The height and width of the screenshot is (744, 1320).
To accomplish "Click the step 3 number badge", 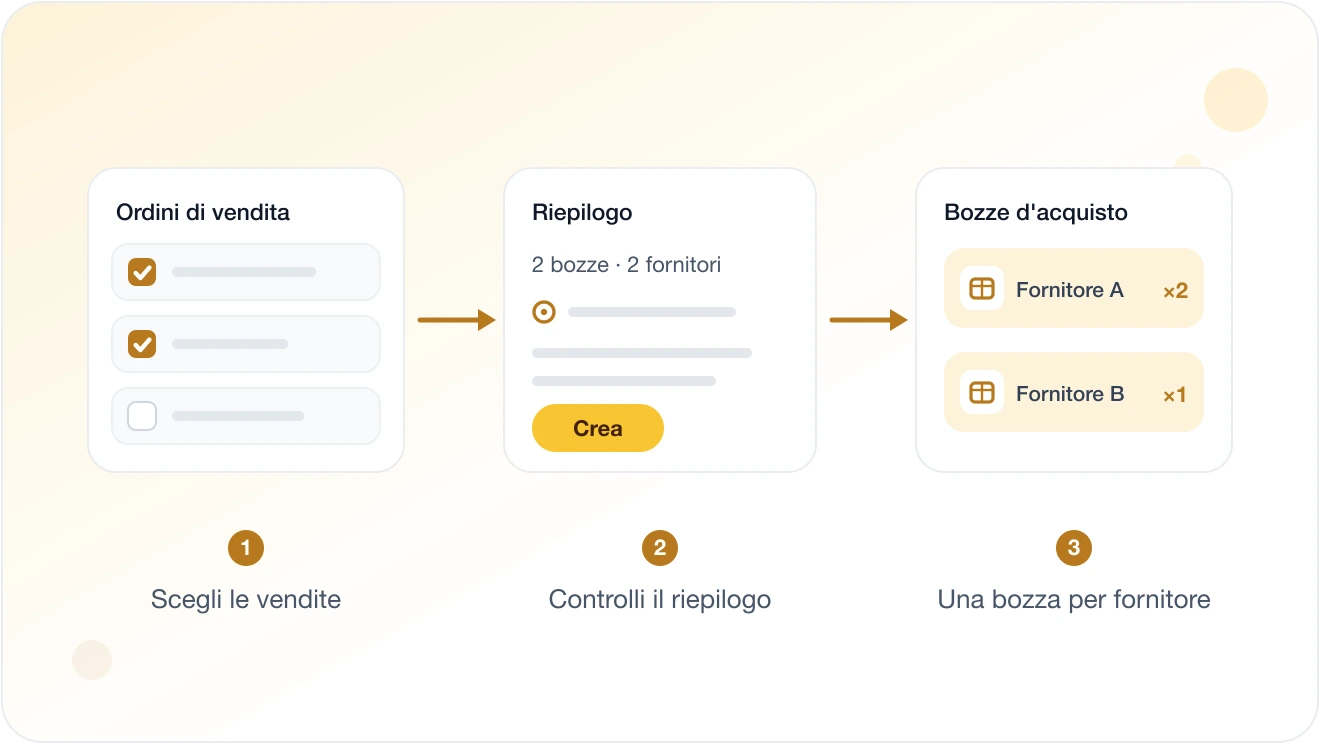I will (1074, 548).
